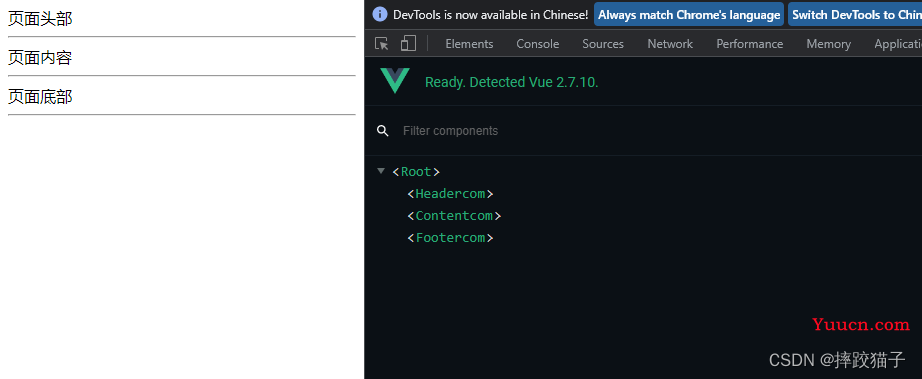Image resolution: width=922 pixels, height=379 pixels.
Task: Select the Footercom component
Action: (450, 238)
